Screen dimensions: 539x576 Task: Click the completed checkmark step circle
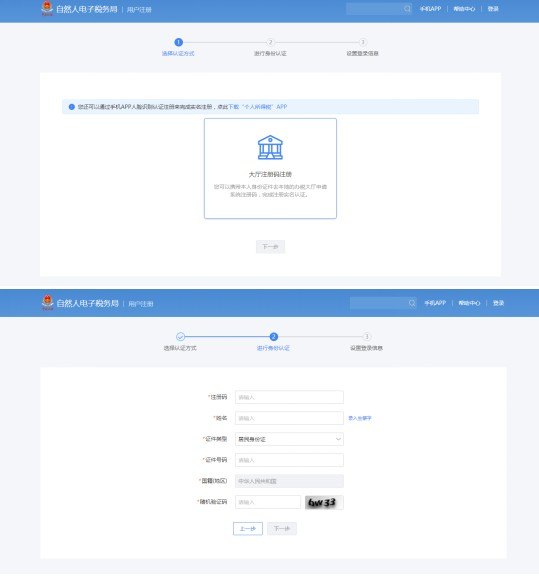click(180, 336)
